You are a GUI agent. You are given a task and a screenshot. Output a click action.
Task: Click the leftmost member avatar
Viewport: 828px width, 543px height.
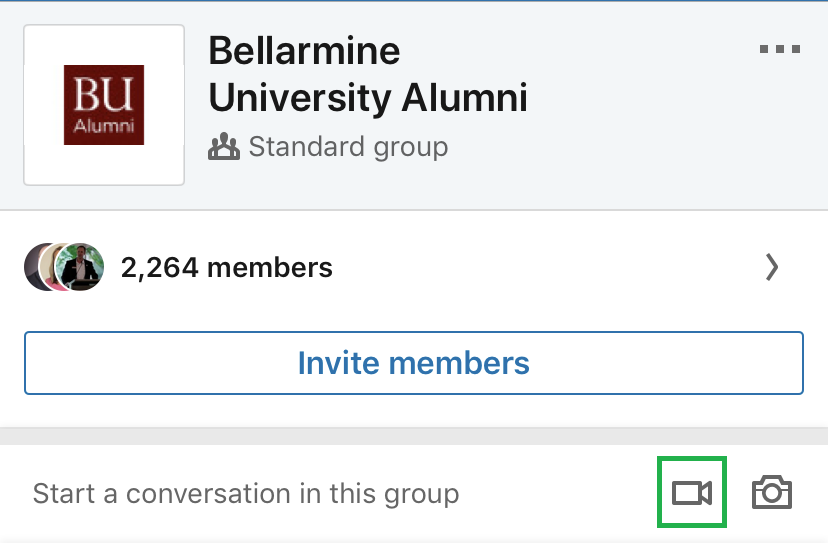tap(38, 266)
